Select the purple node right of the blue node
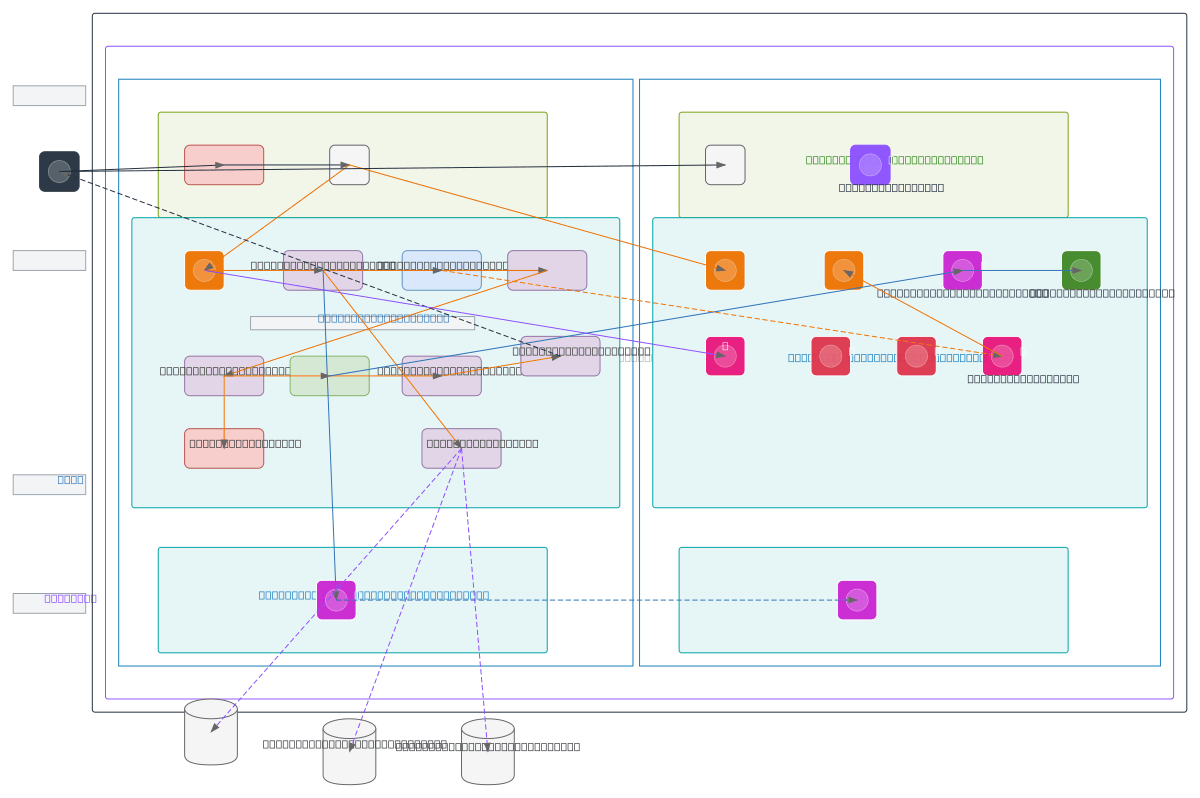Screen dimensions: 1200x798 [x=547, y=270]
